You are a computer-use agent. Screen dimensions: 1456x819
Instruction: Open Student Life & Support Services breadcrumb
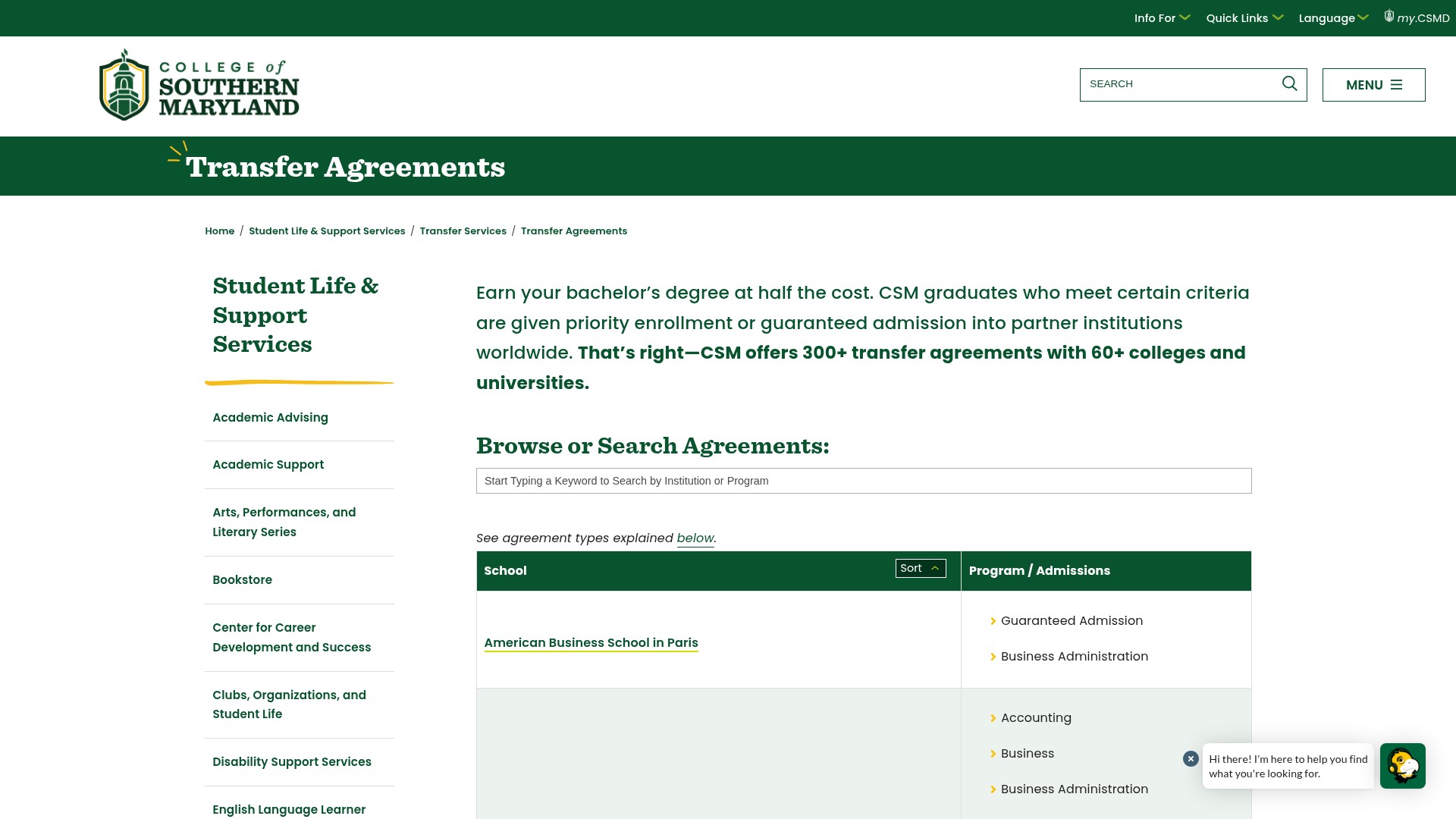click(327, 231)
